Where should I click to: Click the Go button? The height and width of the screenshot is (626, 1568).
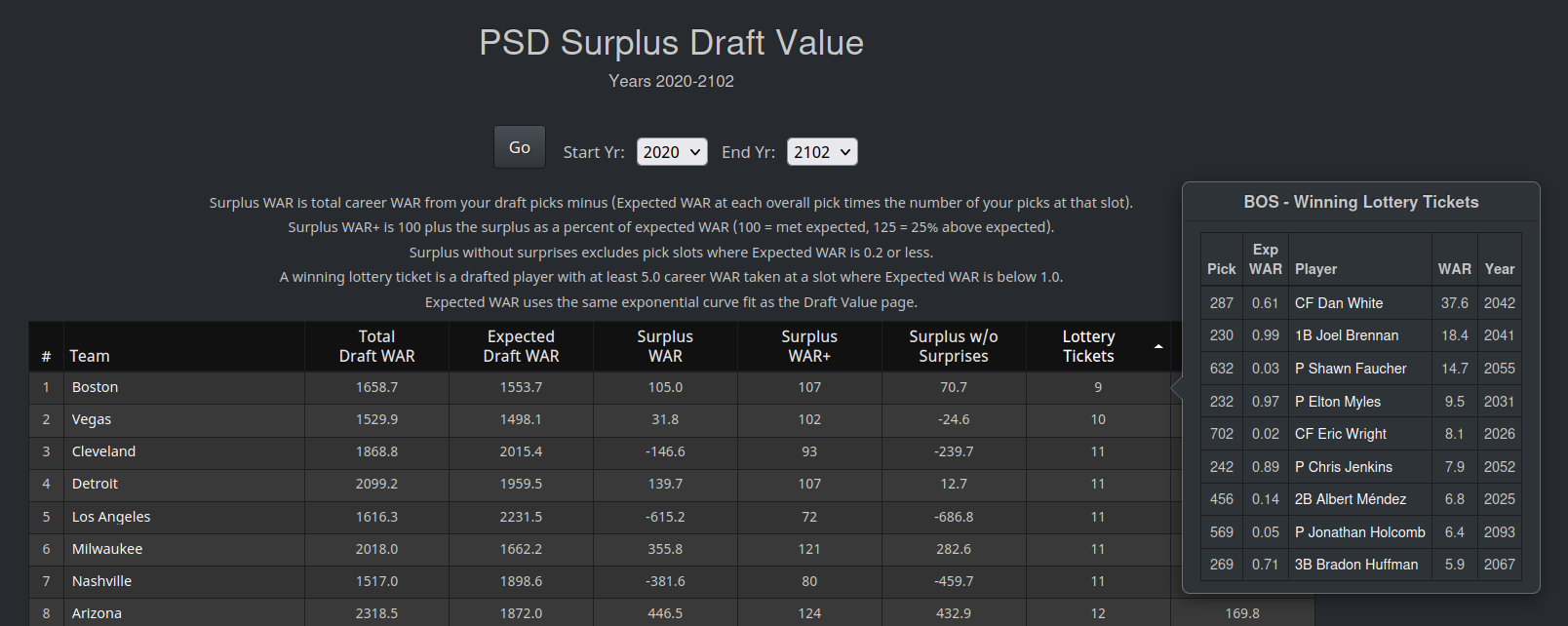520,147
